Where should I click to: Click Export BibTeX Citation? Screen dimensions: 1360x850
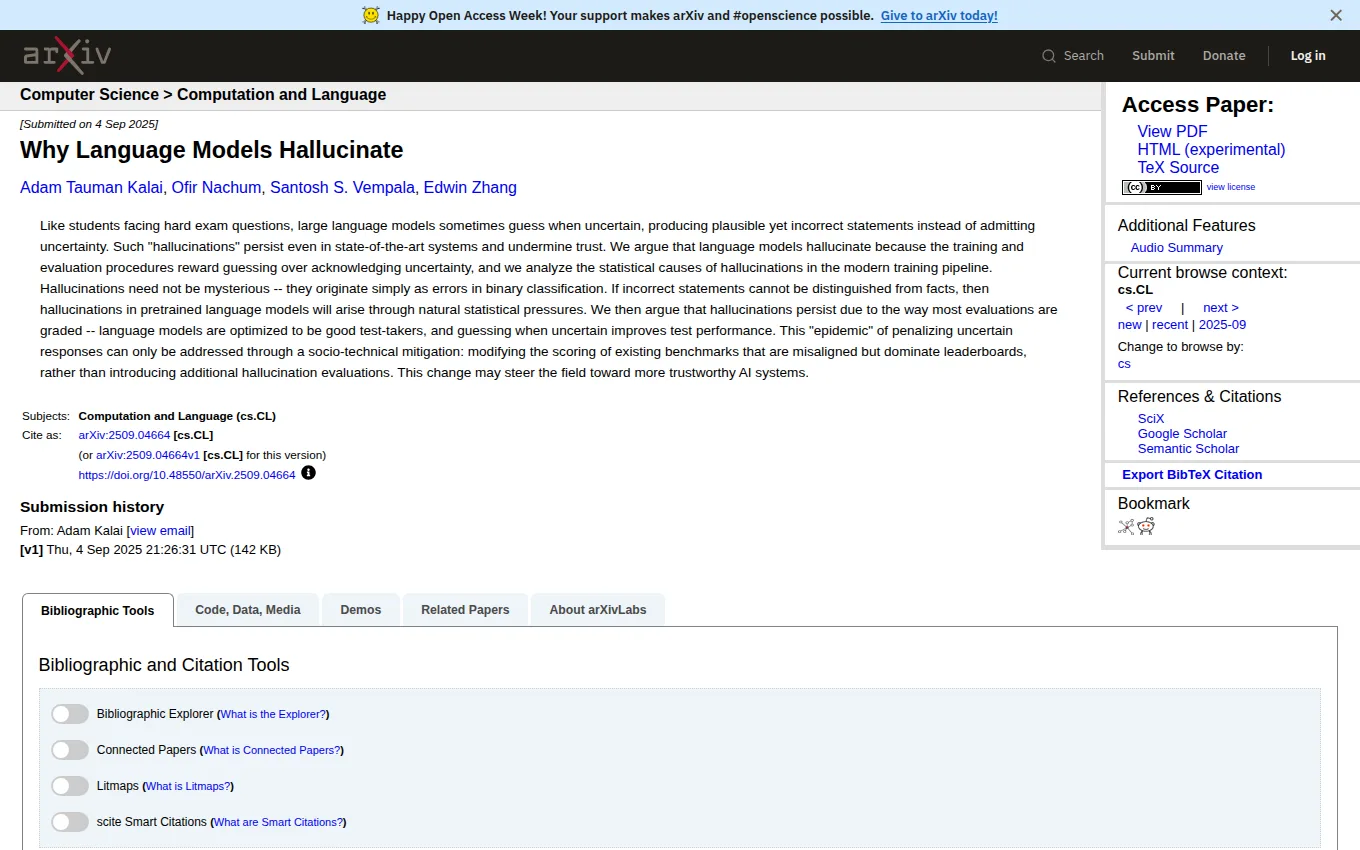[x=1192, y=475]
